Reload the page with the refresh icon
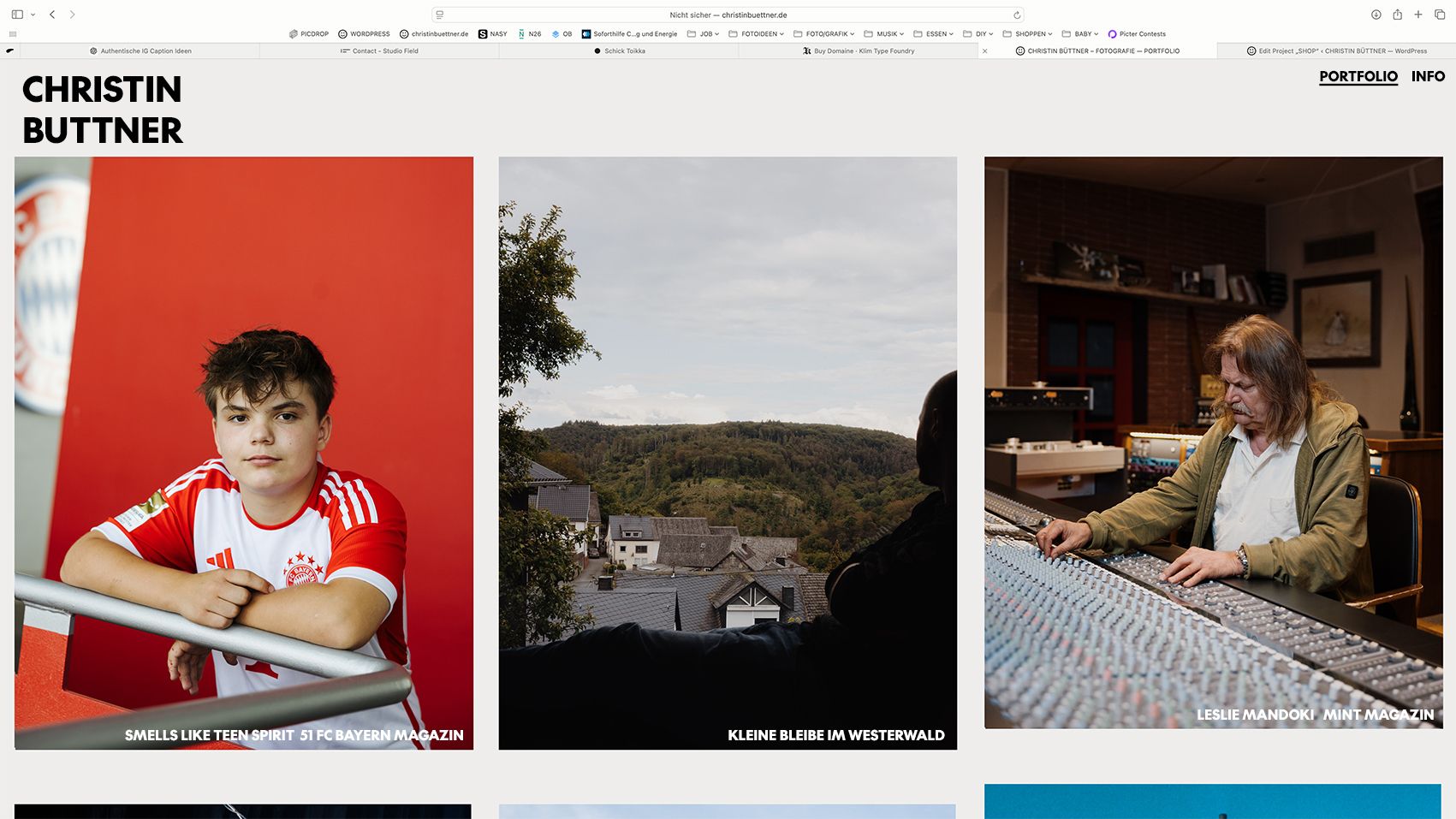 [x=1016, y=15]
